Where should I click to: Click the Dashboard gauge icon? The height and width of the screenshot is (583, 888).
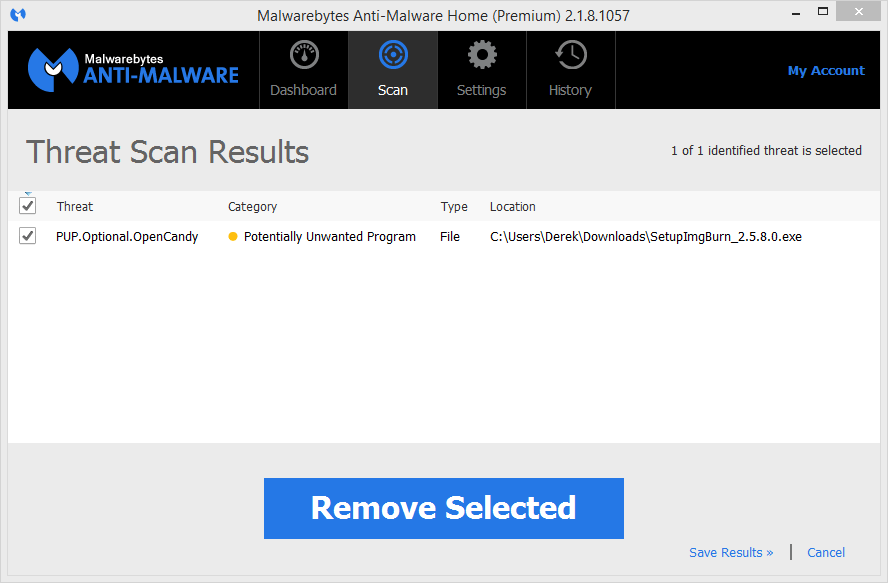coord(303,54)
